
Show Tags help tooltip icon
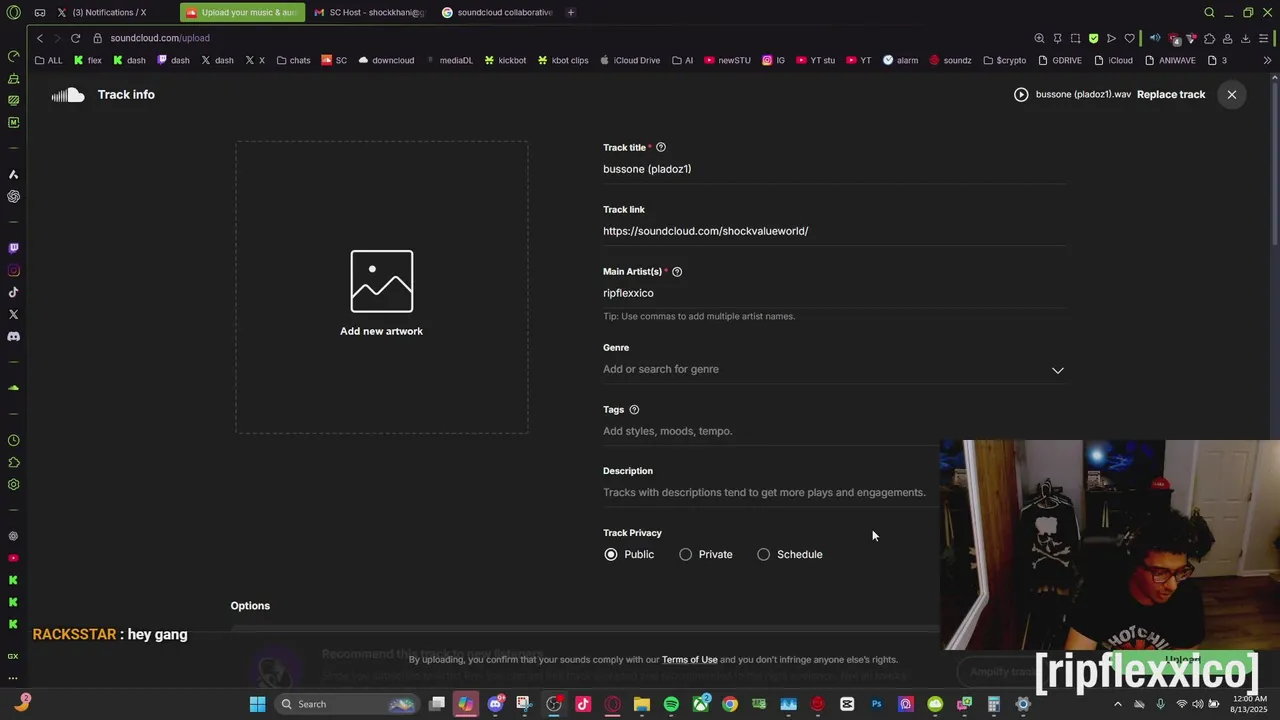pyautogui.click(x=634, y=409)
